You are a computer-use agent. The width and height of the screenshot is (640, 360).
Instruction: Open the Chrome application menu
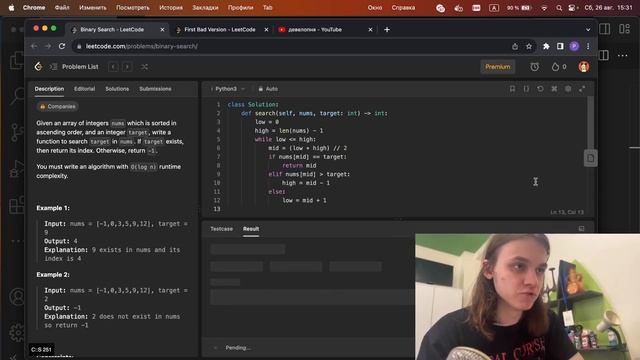(34, 8)
